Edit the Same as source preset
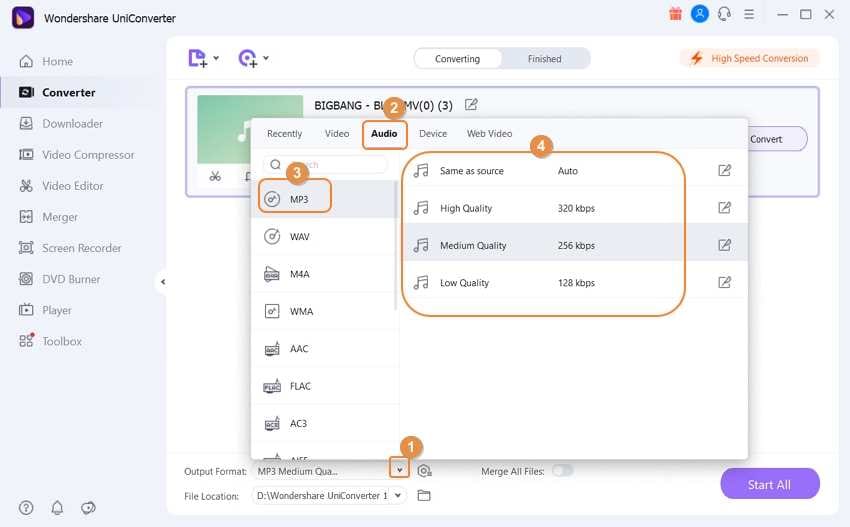 (724, 170)
